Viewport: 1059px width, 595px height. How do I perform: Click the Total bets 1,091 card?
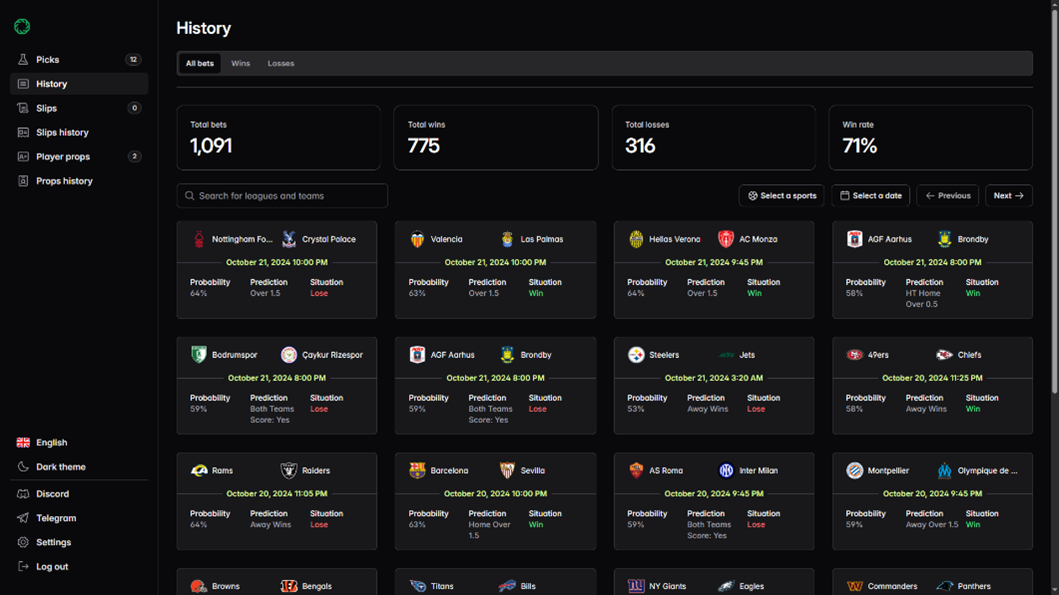coord(278,137)
